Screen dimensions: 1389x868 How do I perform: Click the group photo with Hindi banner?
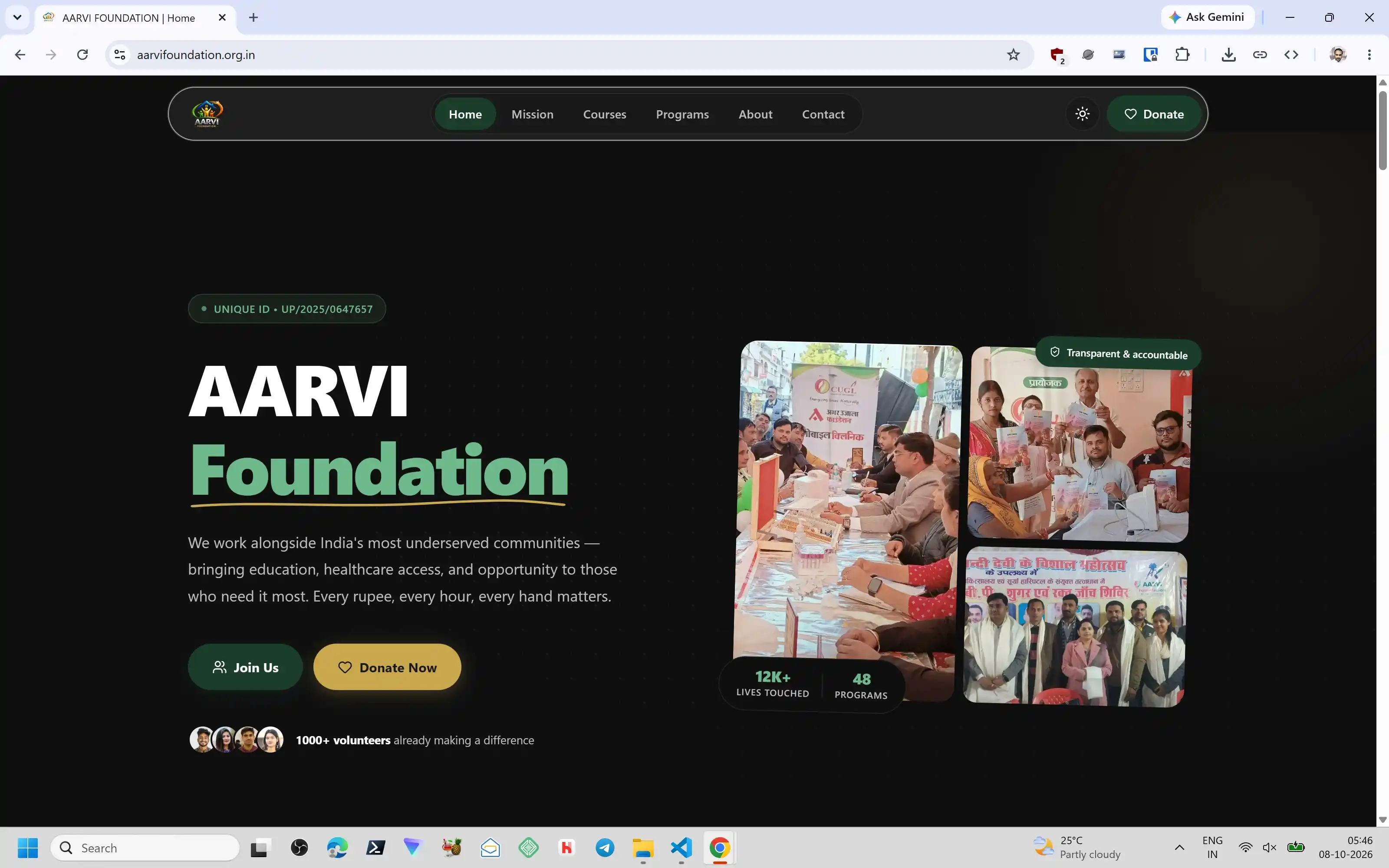[1074, 627]
